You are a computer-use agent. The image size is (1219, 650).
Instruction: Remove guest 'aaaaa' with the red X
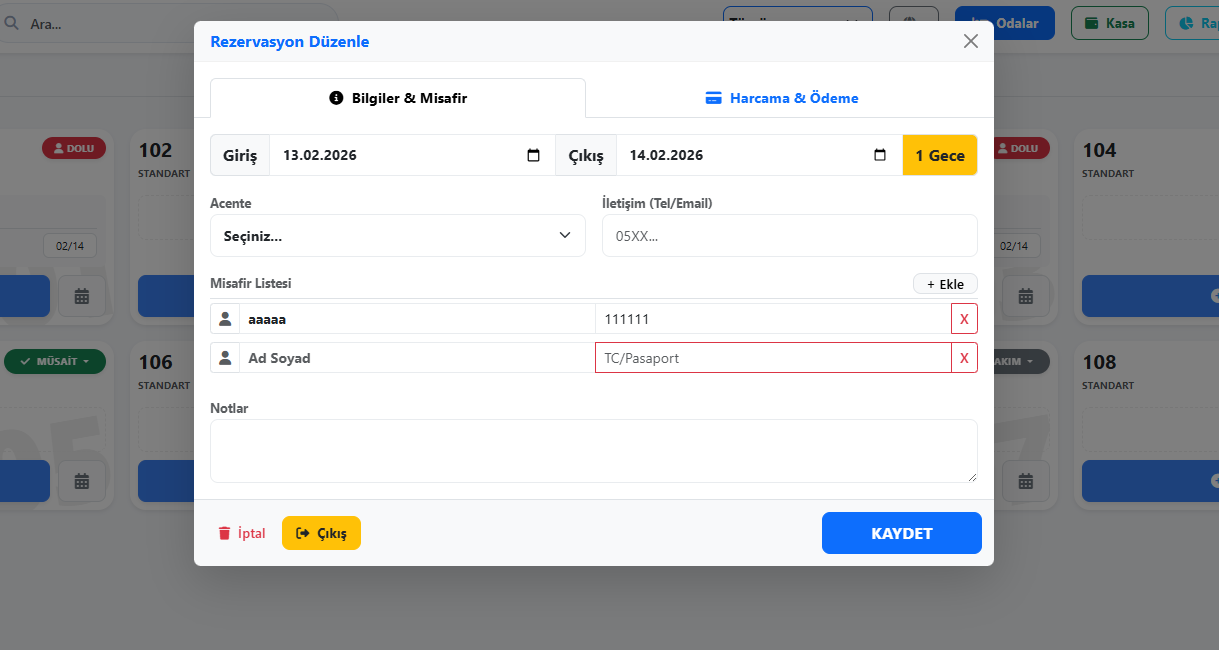[x=964, y=319]
